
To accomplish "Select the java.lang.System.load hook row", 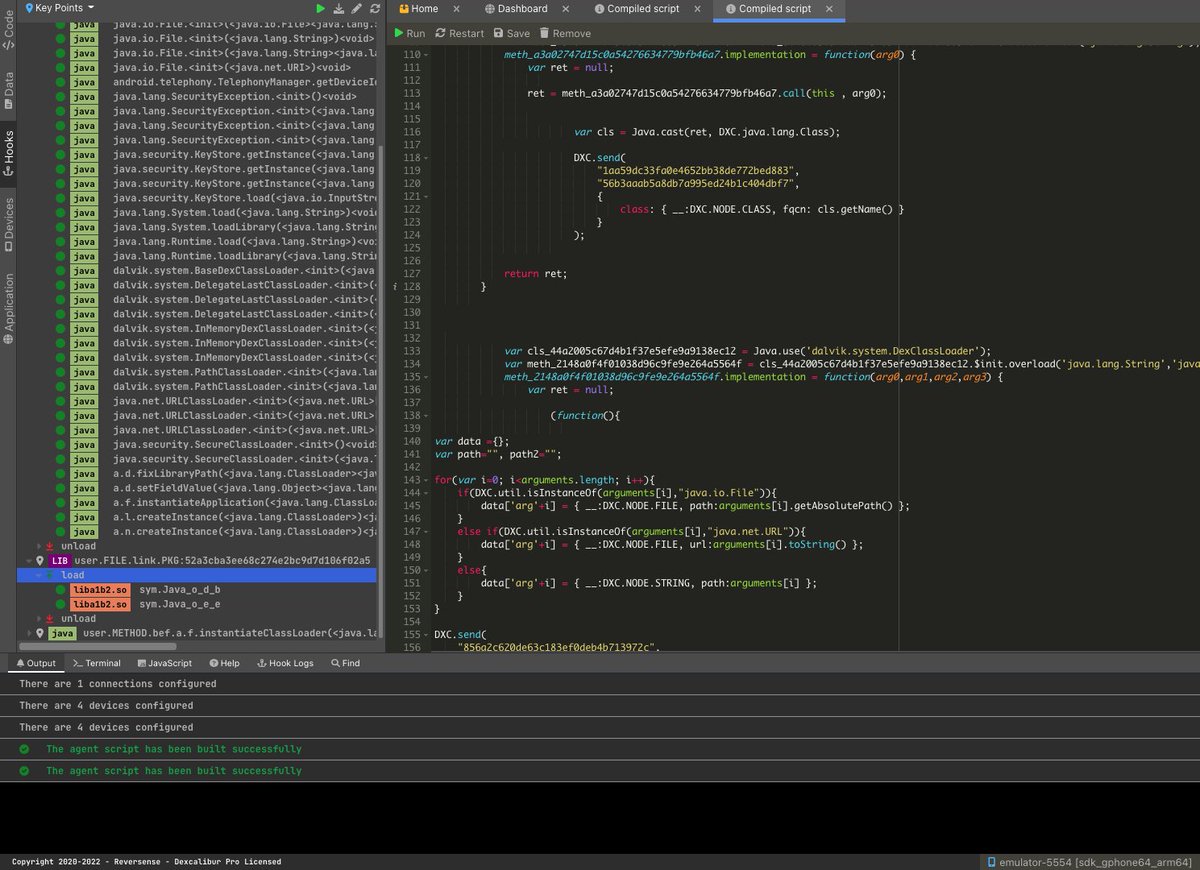I will pyautogui.click(x=197, y=213).
